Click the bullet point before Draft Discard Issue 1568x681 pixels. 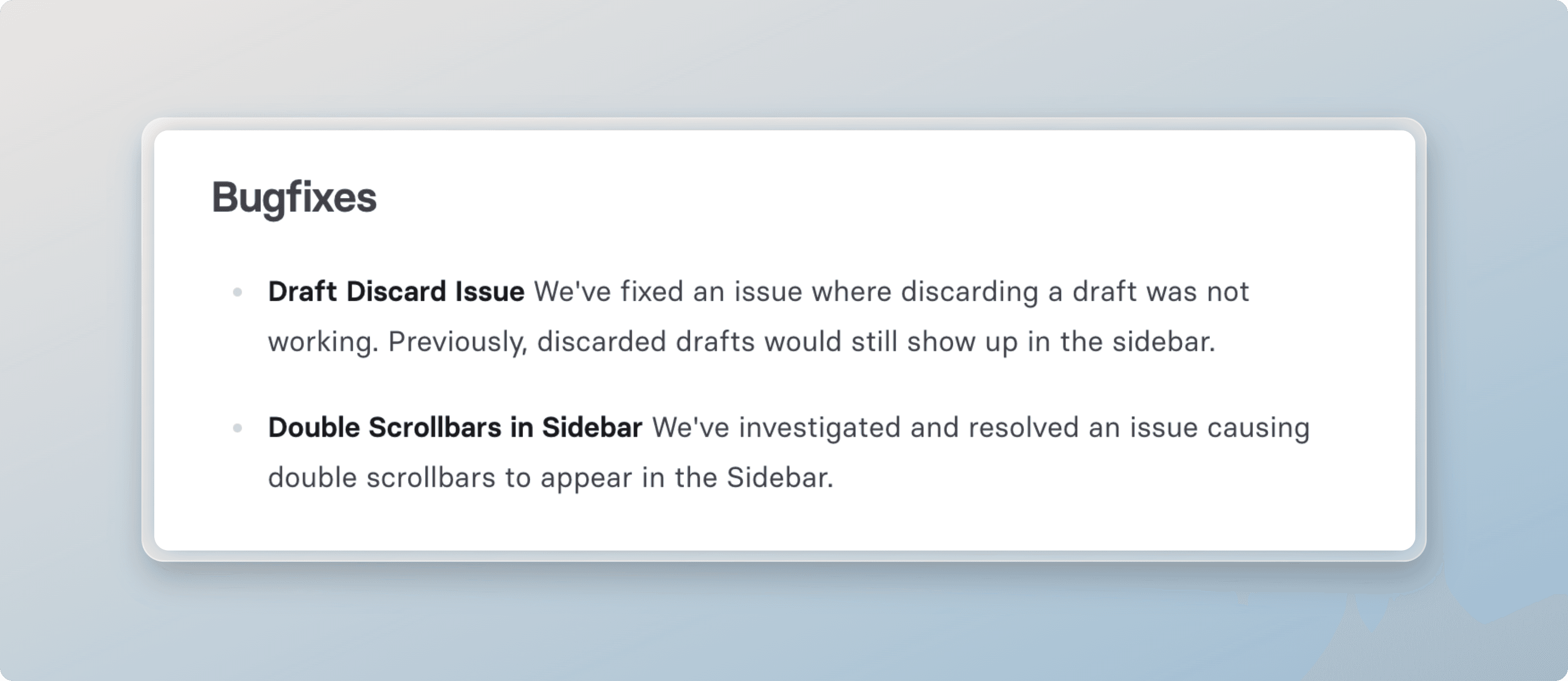click(237, 293)
